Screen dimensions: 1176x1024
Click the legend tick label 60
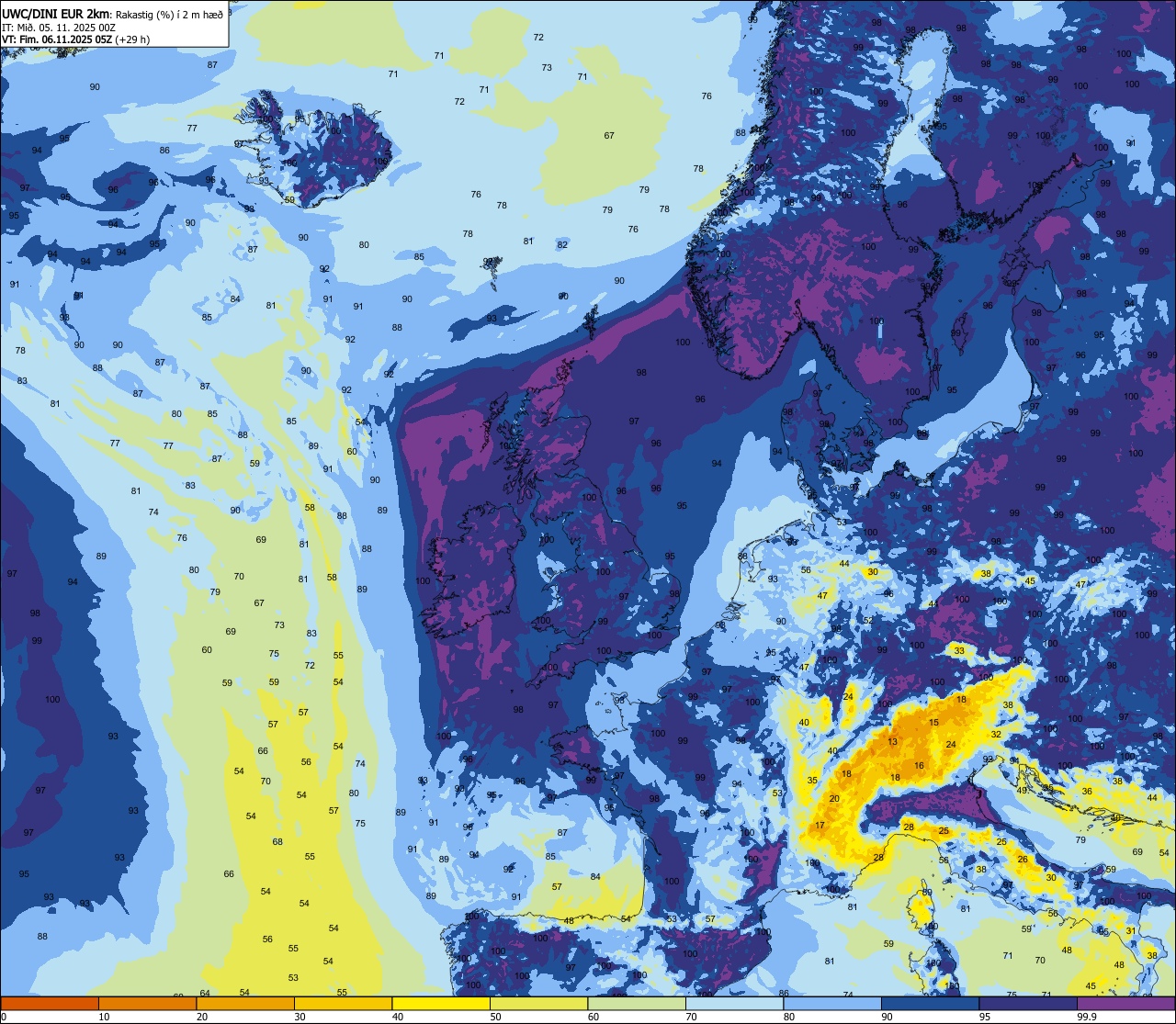tap(594, 1017)
